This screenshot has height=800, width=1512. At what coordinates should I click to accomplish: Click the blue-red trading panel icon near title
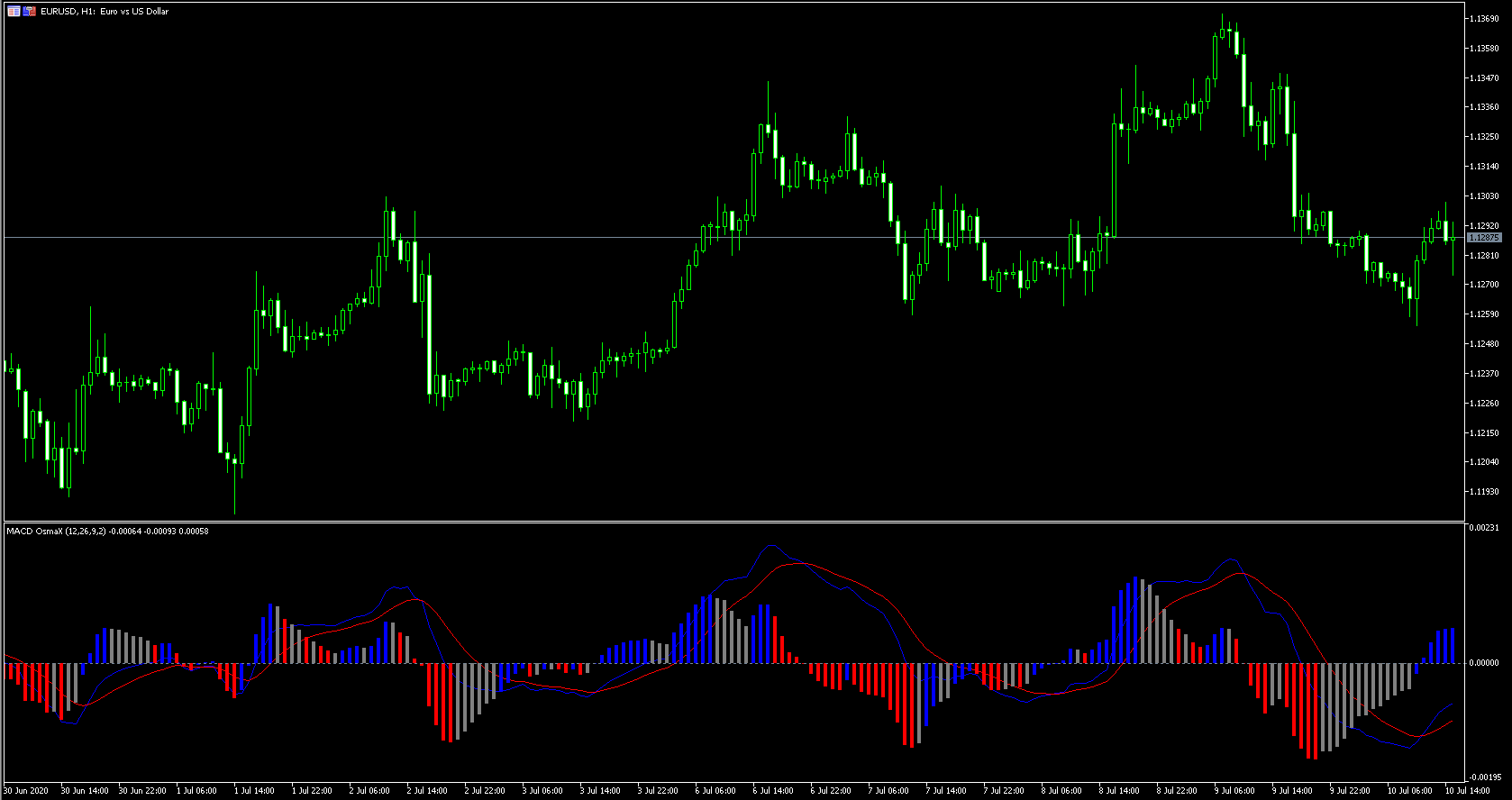pyautogui.click(x=30, y=12)
